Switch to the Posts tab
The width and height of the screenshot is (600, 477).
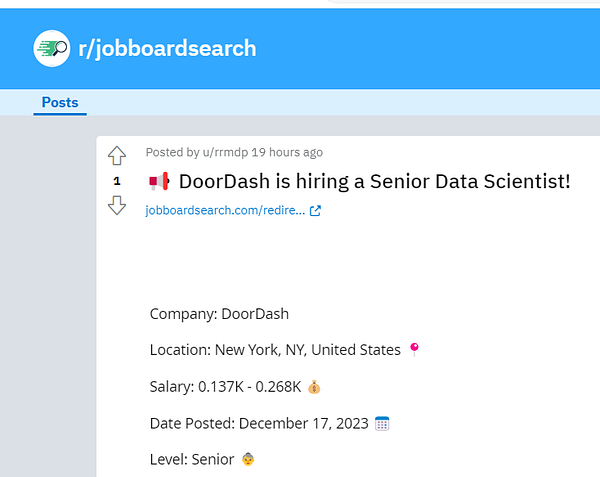(60, 102)
